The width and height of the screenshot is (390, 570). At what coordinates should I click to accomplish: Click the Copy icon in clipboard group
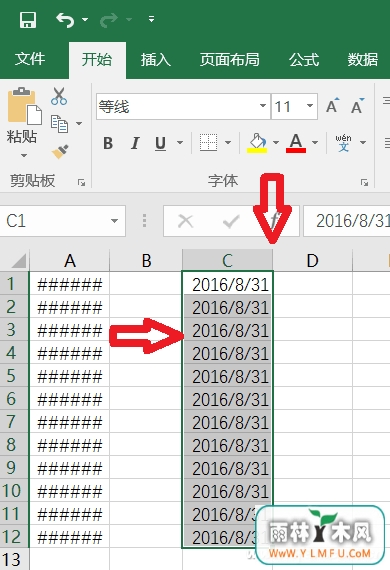tap(60, 124)
